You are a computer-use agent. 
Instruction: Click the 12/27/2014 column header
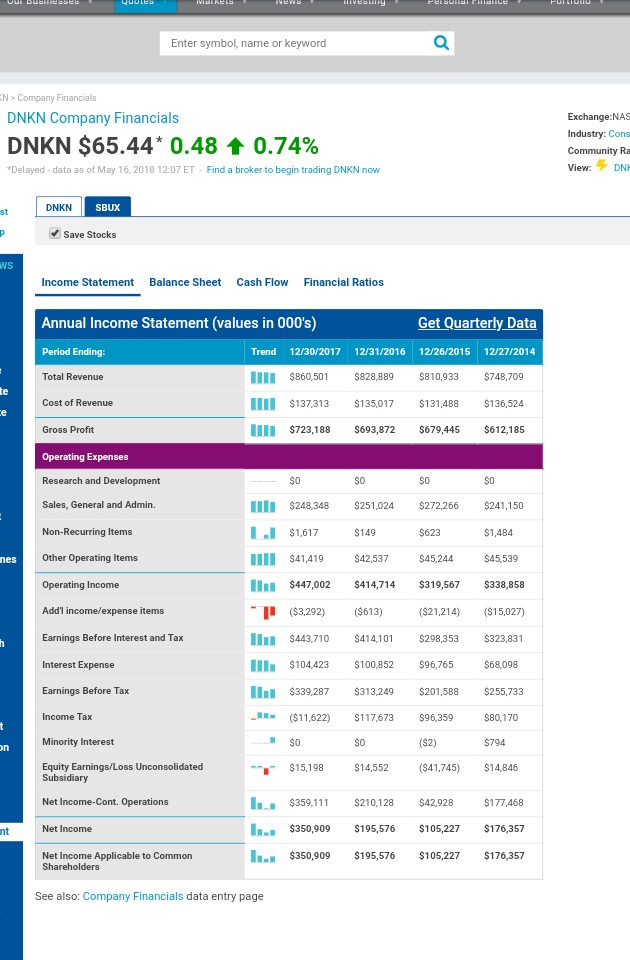[x=509, y=352]
